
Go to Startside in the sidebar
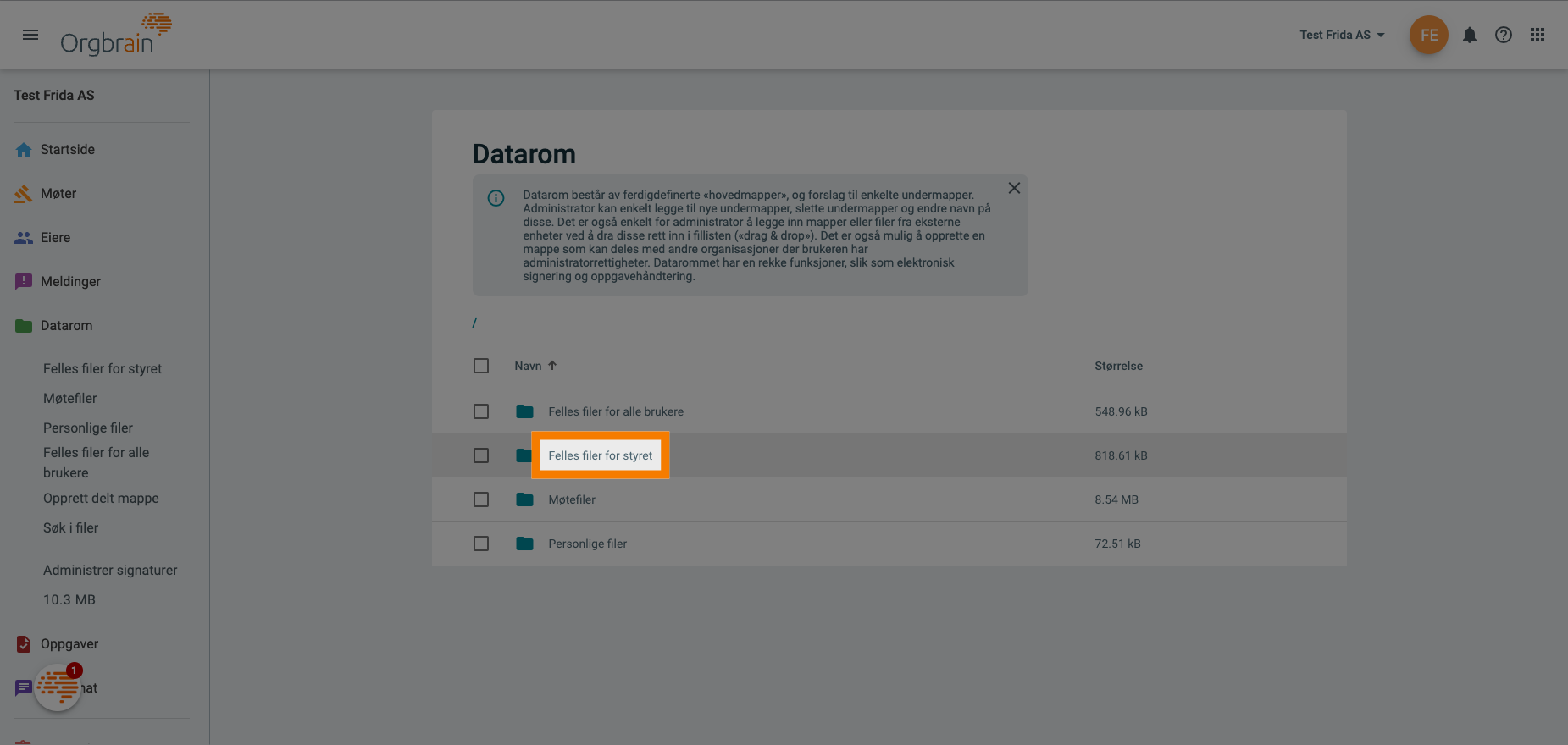click(68, 149)
